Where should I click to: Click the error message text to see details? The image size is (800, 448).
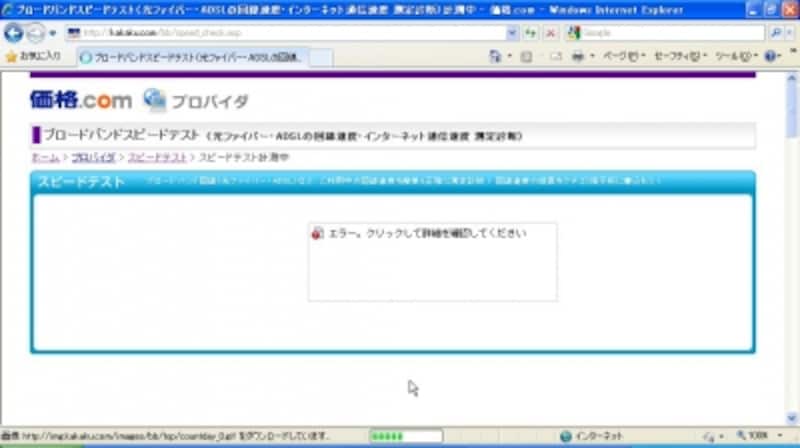[x=428, y=233]
